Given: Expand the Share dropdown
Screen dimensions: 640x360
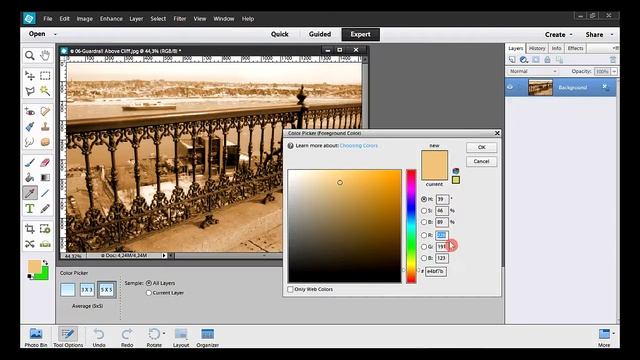Looking at the screenshot, I should pos(612,35).
